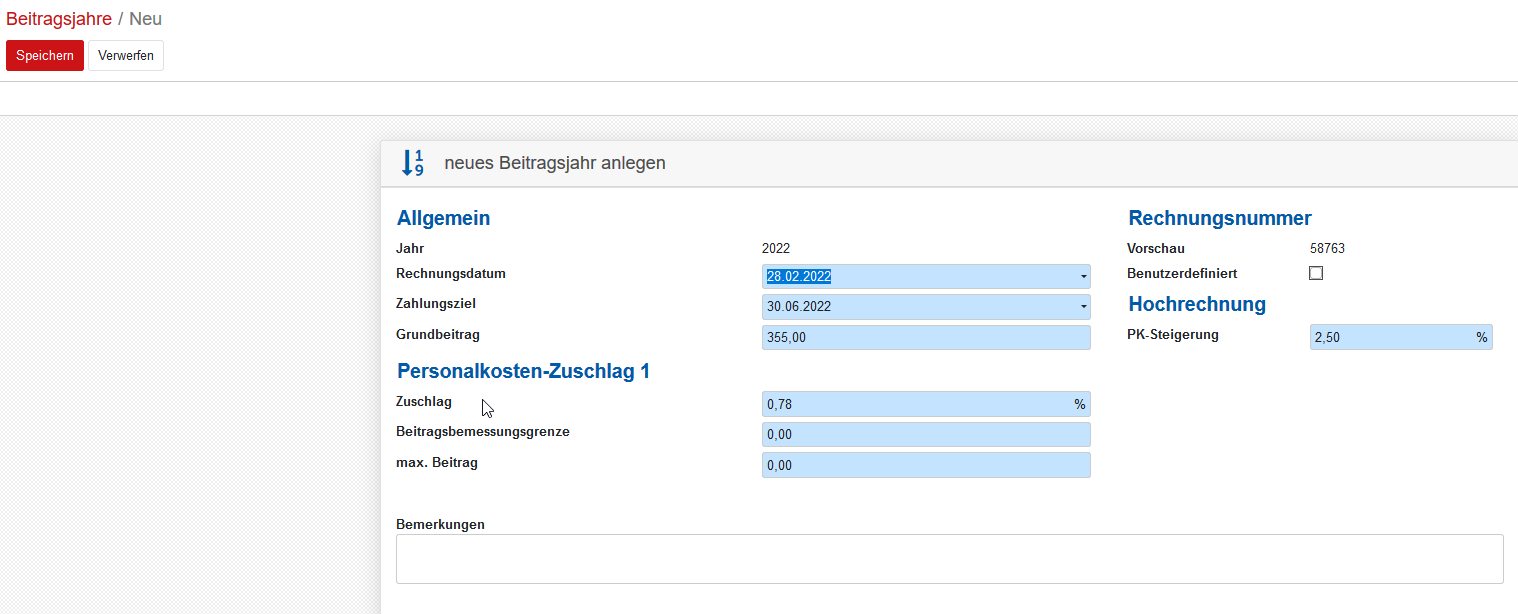Image resolution: width=1518 pixels, height=614 pixels.
Task: Click the Jahr value 2022
Action: click(x=776, y=249)
